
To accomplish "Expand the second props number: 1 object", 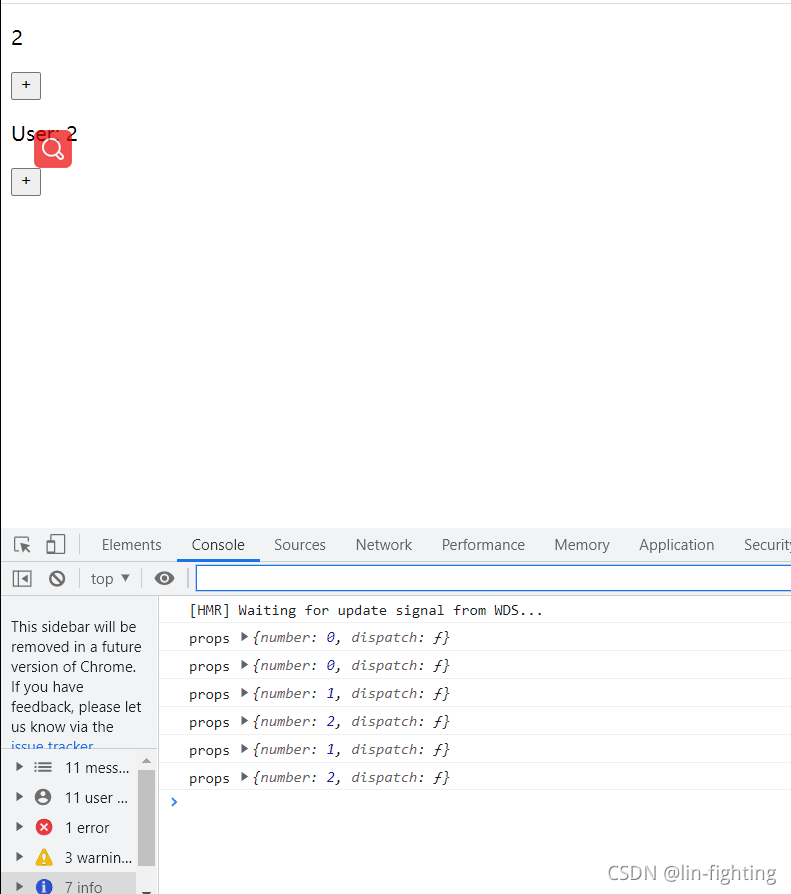I will pyautogui.click(x=244, y=749).
